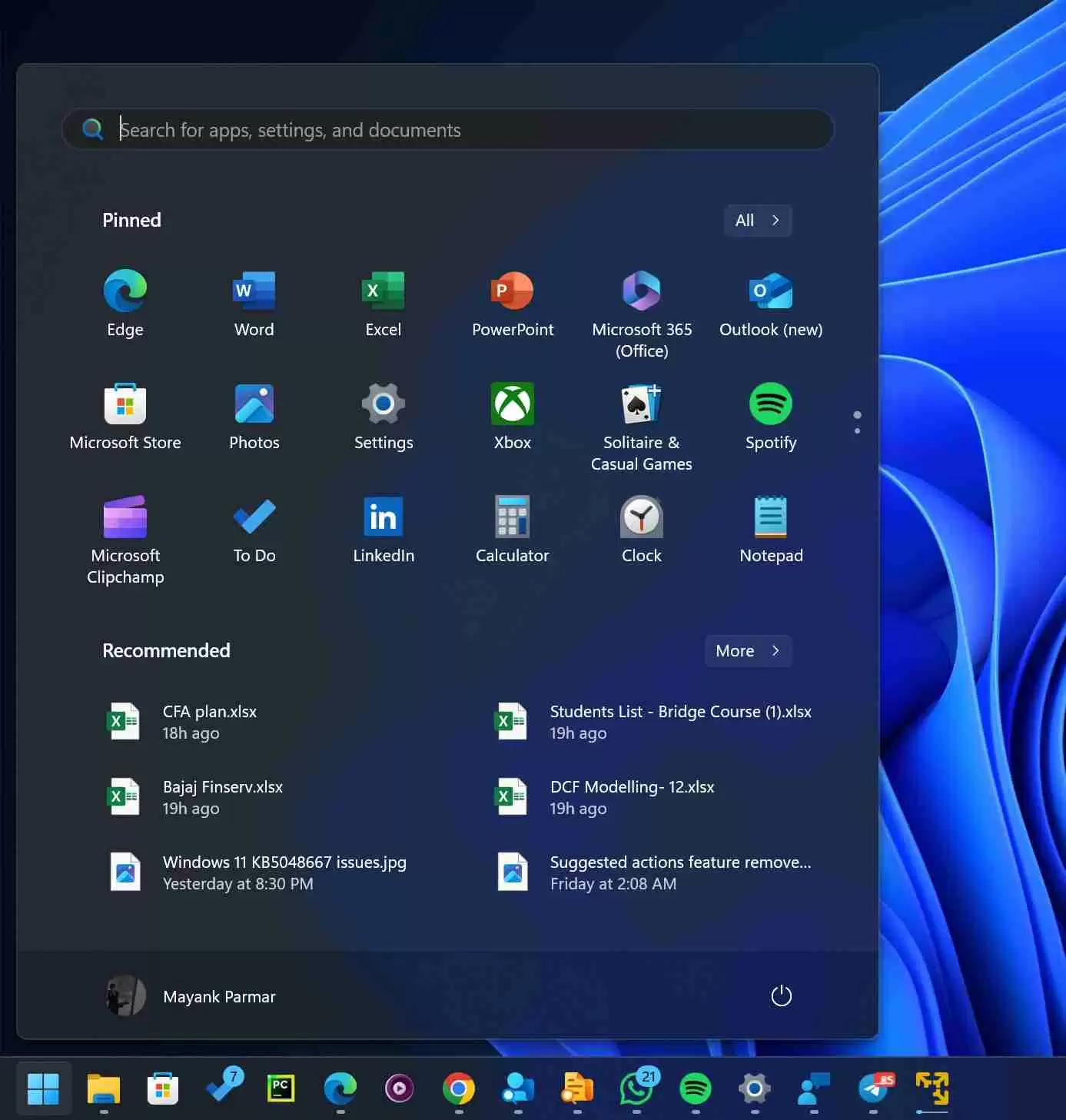This screenshot has height=1120, width=1066.
Task: Open PowerPoint from pinned apps
Action: pos(512,302)
